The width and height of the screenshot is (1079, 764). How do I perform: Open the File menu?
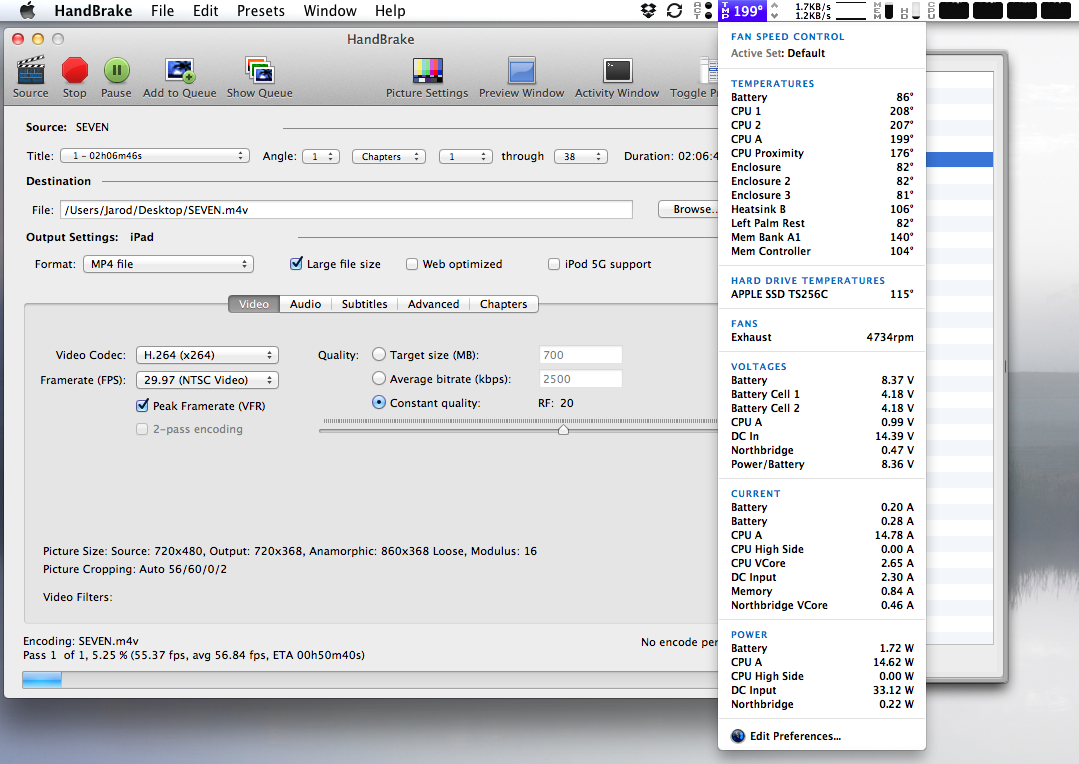[x=162, y=10]
